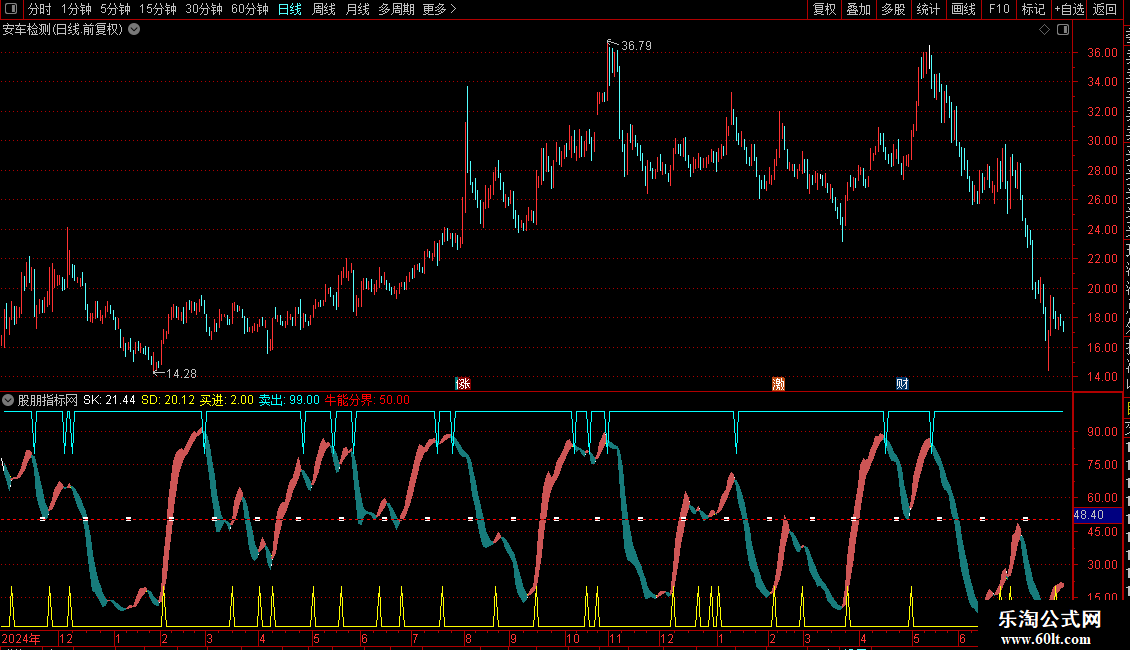
Task: Select the 1分钟 period
Action: [x=76, y=9]
